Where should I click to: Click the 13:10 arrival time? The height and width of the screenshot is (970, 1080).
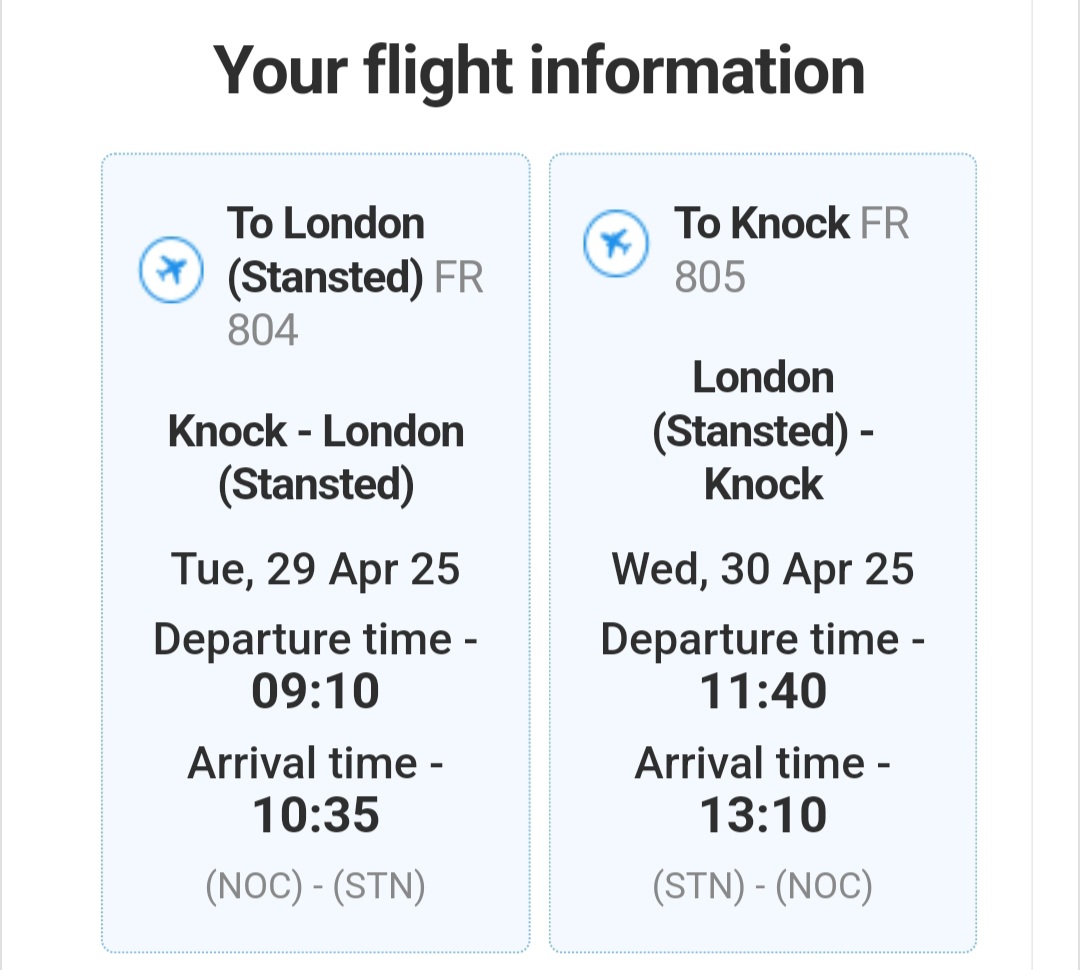[x=762, y=815]
